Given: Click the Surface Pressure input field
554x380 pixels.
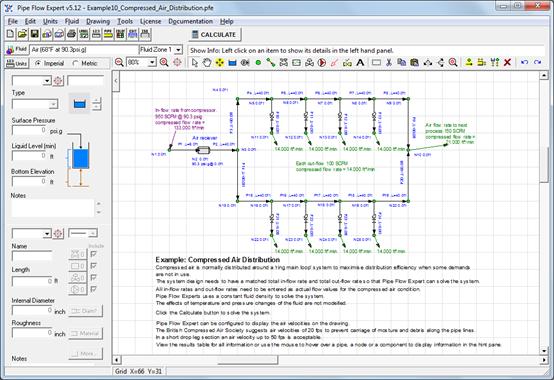Looking at the screenshot, I should pyautogui.click(x=29, y=130).
